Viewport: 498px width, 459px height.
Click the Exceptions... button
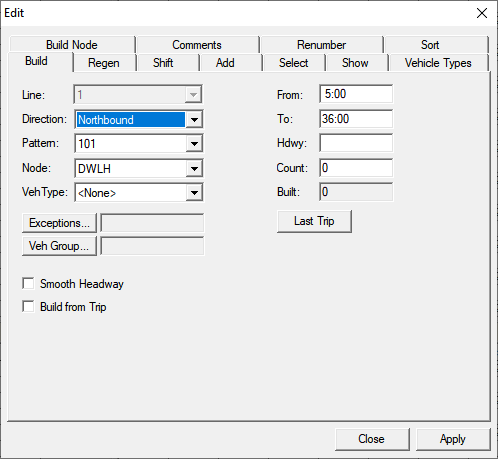pos(59,223)
